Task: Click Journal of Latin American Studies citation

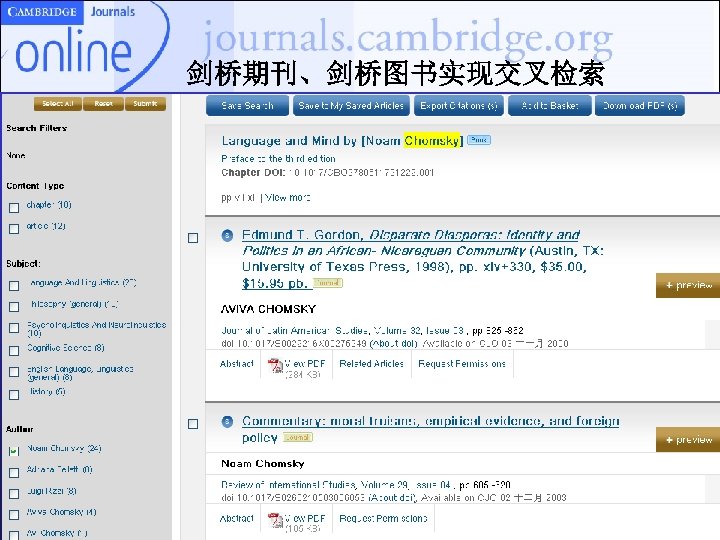Action: (x=372, y=331)
